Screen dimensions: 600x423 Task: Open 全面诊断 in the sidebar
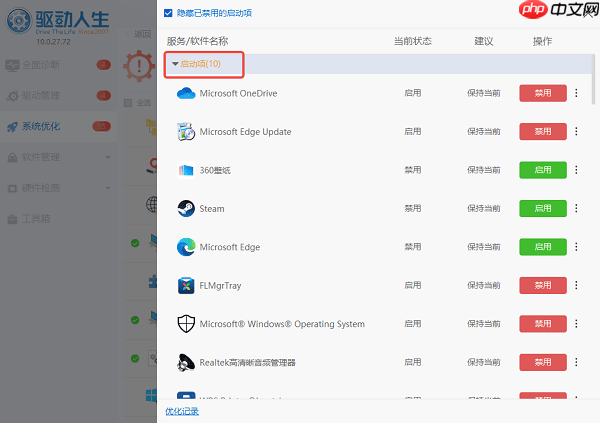pos(58,65)
